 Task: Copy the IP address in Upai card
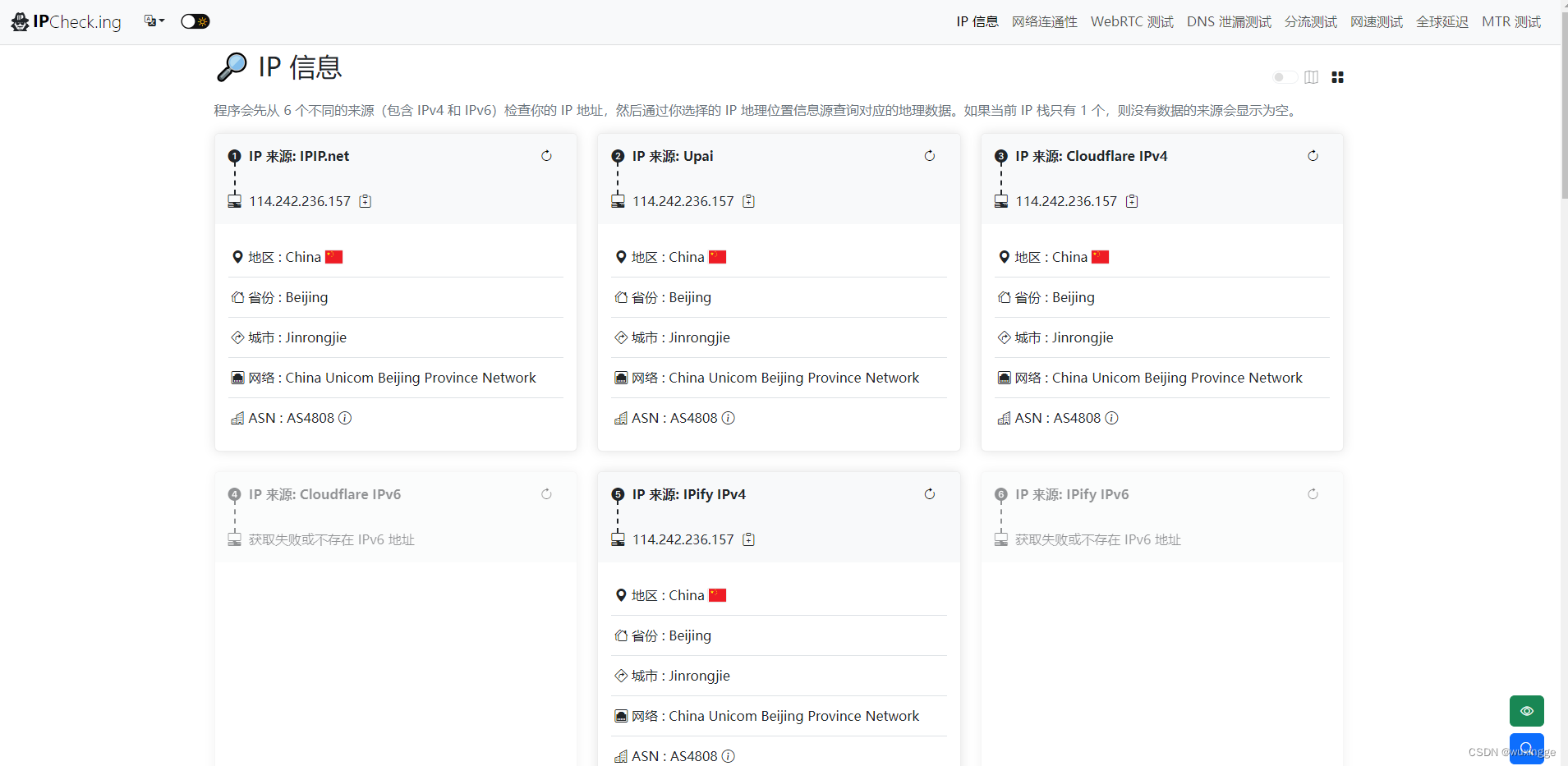pyautogui.click(x=748, y=201)
